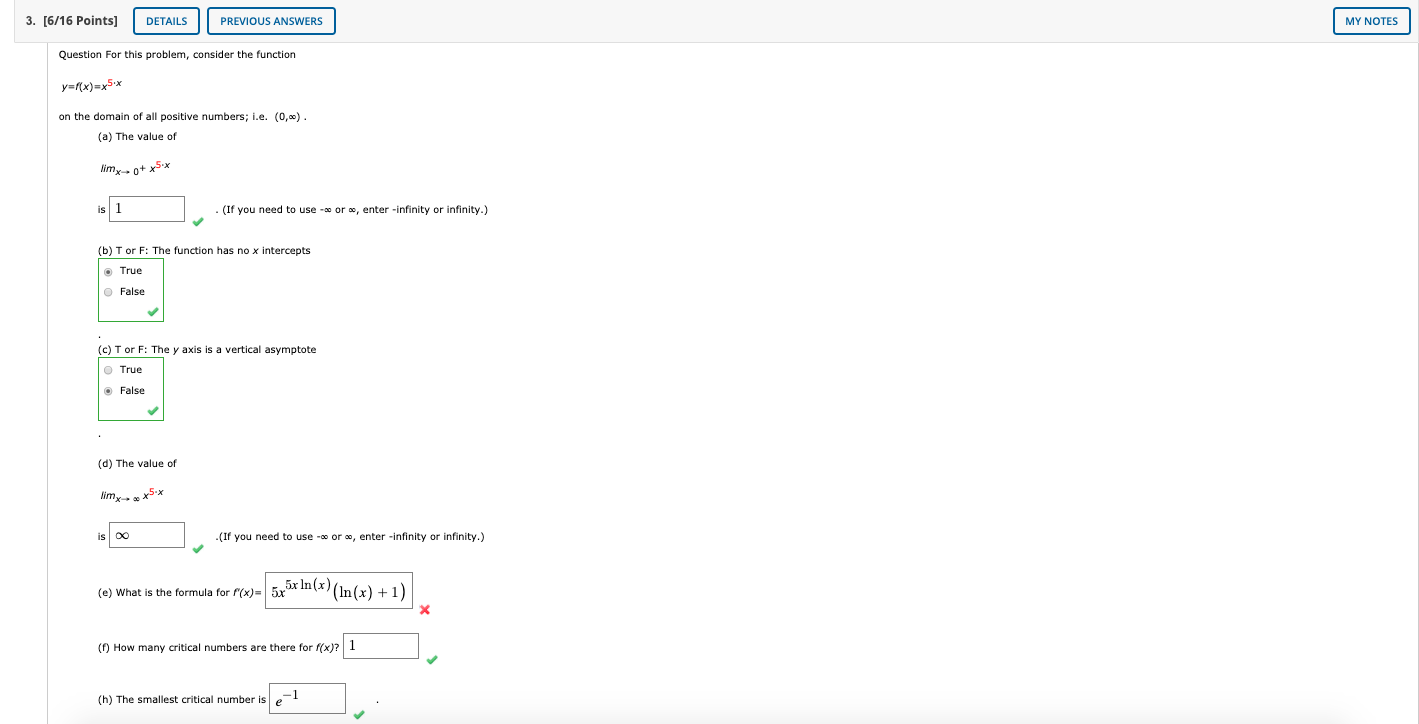This screenshot has width=1419, height=724.
Task: Select False for the vertical asymptote question
Action: (x=107, y=390)
